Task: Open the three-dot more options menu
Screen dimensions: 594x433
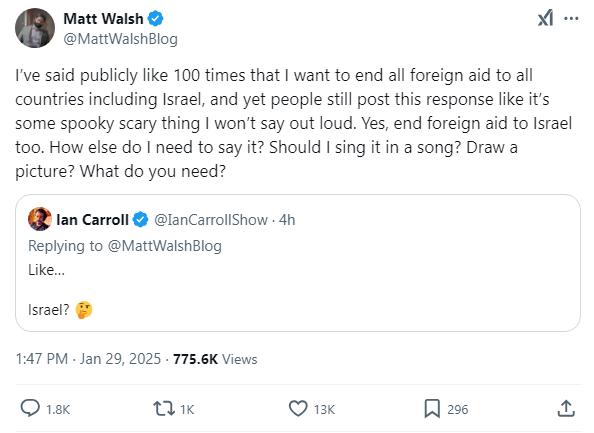Action: pos(571,18)
